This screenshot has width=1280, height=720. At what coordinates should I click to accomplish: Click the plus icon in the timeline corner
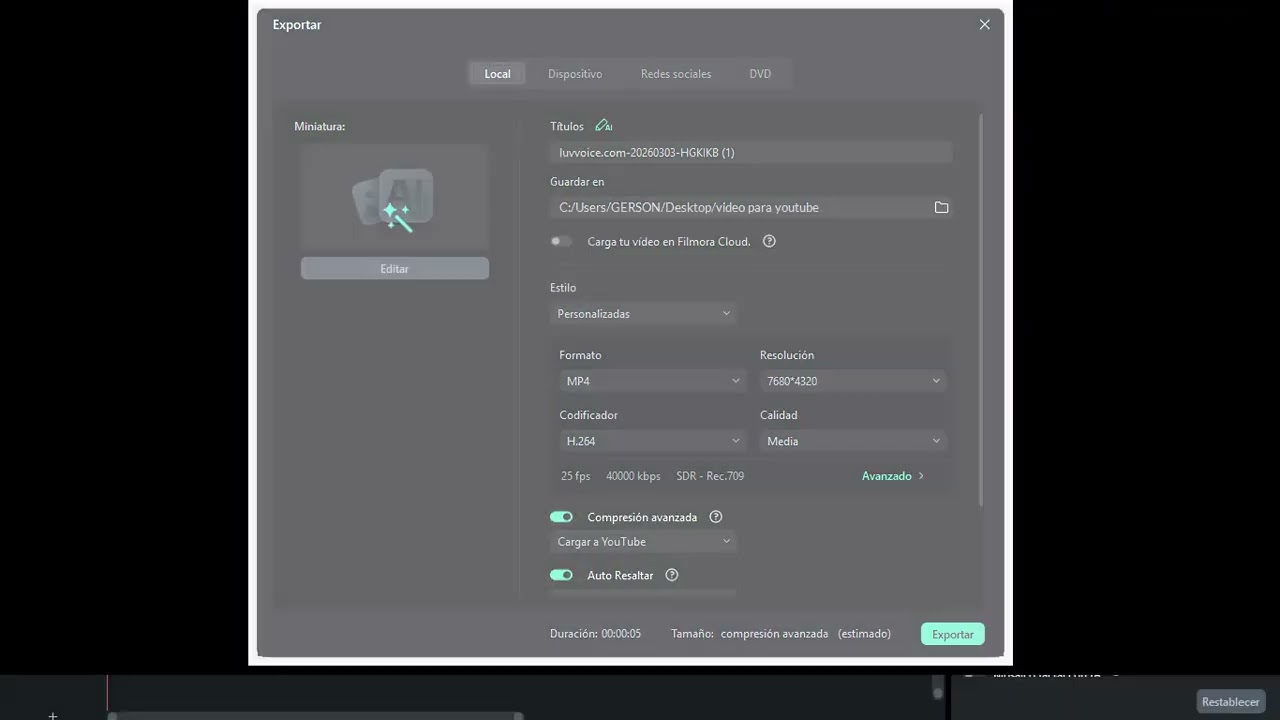coord(53,715)
